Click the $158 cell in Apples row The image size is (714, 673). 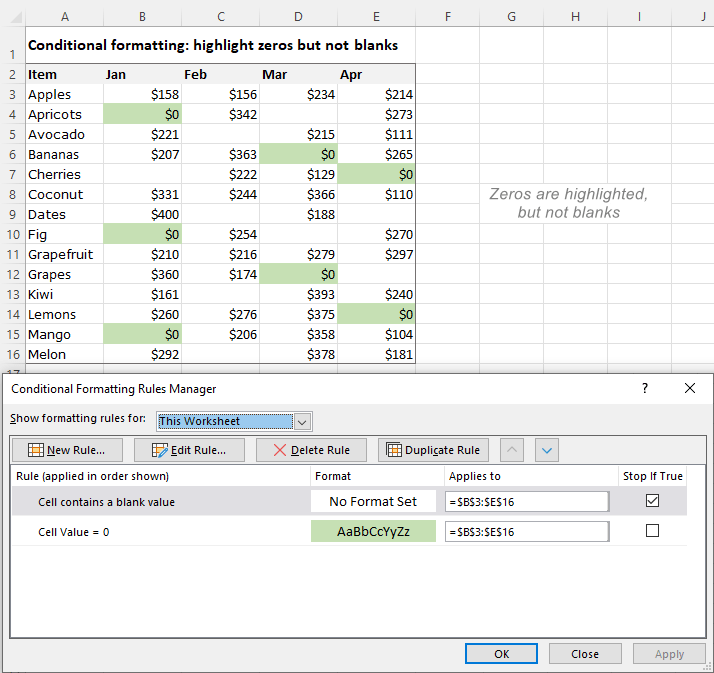143,94
